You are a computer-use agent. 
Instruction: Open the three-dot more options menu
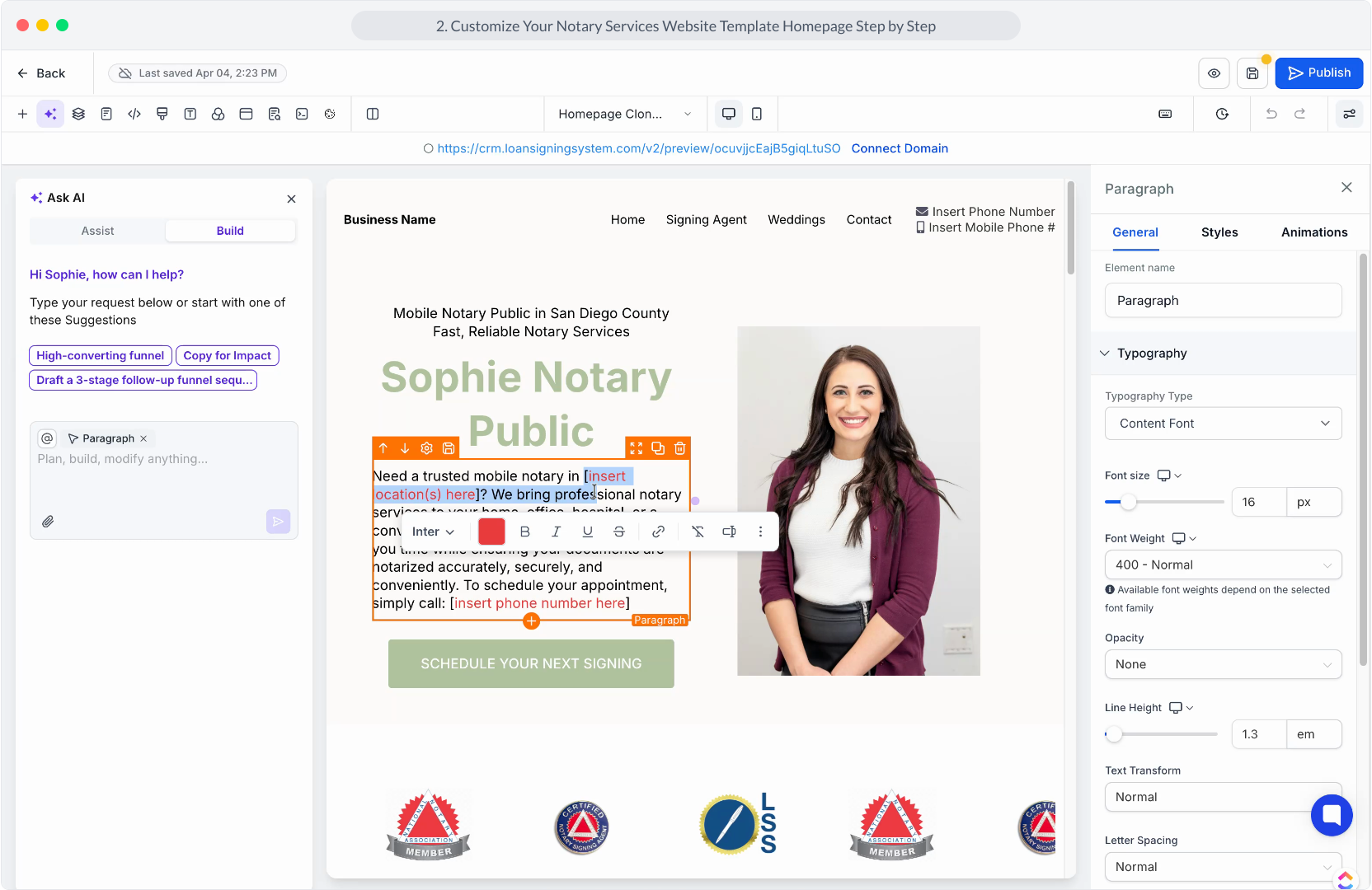click(760, 532)
